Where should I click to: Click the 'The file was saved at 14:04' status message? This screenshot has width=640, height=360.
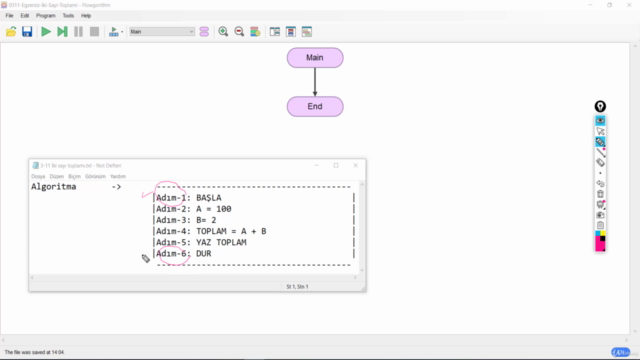click(34, 352)
